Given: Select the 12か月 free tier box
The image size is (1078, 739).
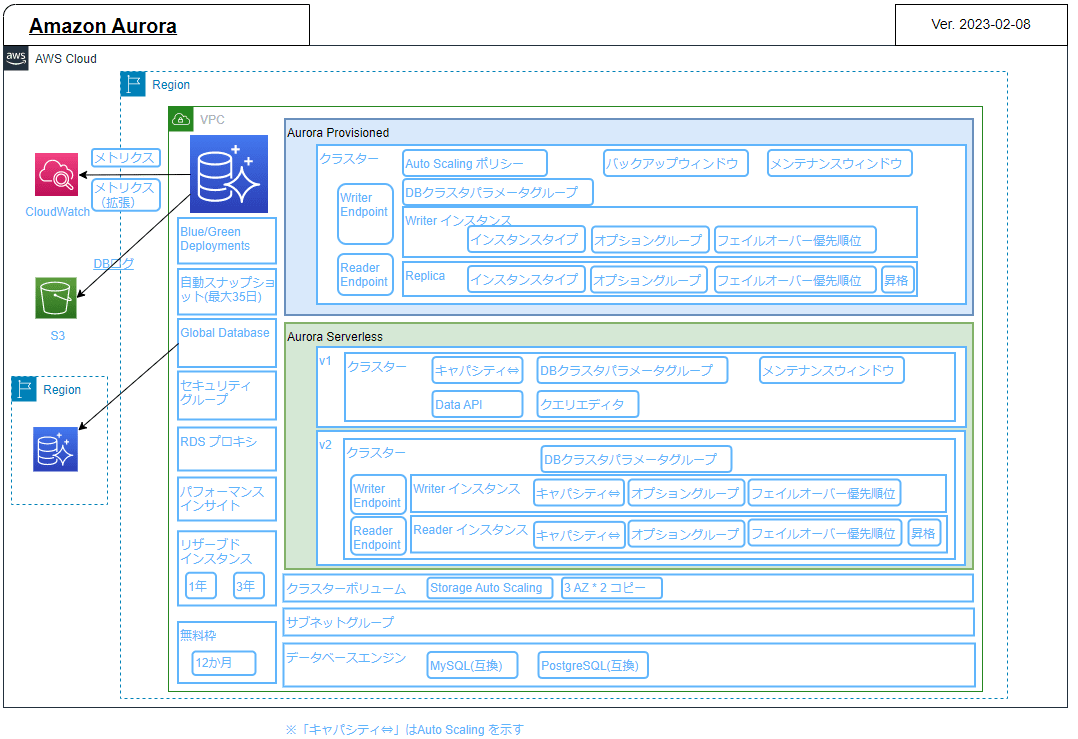Looking at the screenshot, I should [224, 663].
